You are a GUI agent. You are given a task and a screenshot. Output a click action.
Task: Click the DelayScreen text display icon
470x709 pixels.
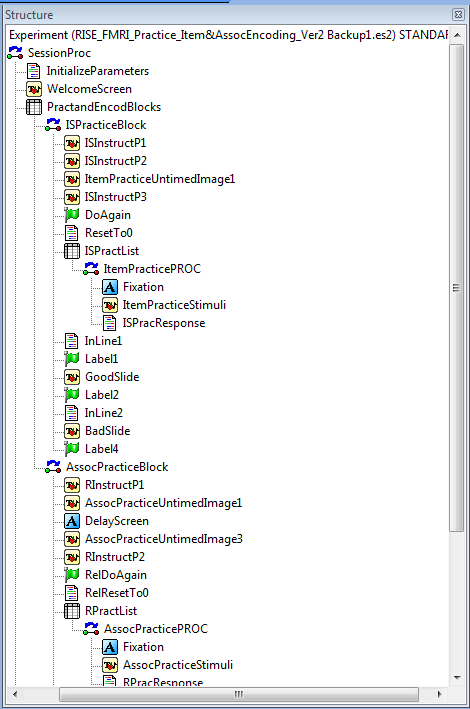pos(72,521)
